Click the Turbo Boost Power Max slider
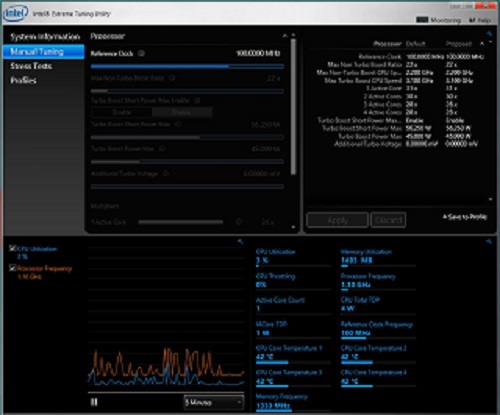 tap(187, 162)
